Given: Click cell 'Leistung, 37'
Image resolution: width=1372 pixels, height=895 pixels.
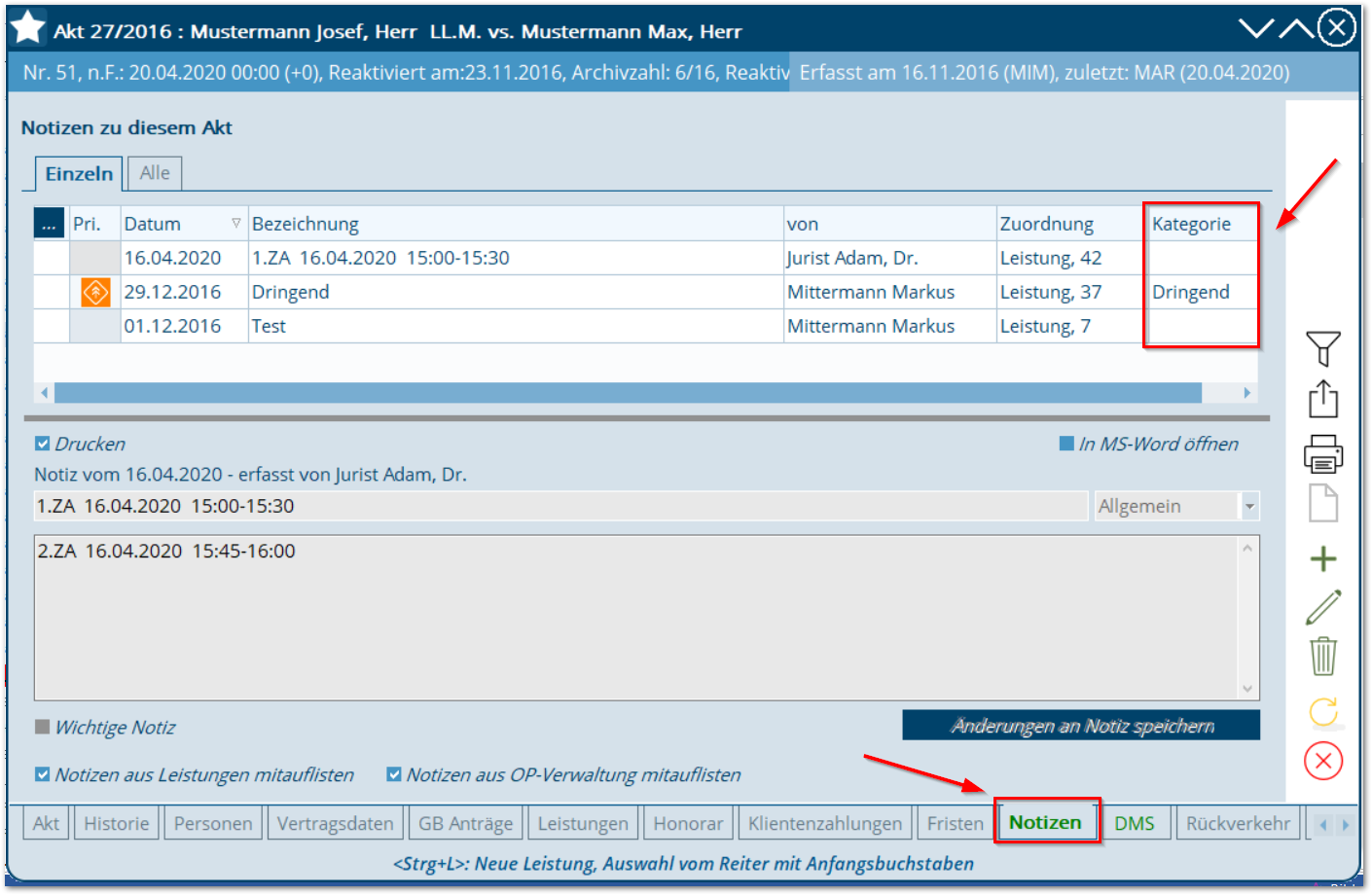Looking at the screenshot, I should pyautogui.click(x=1051, y=292).
